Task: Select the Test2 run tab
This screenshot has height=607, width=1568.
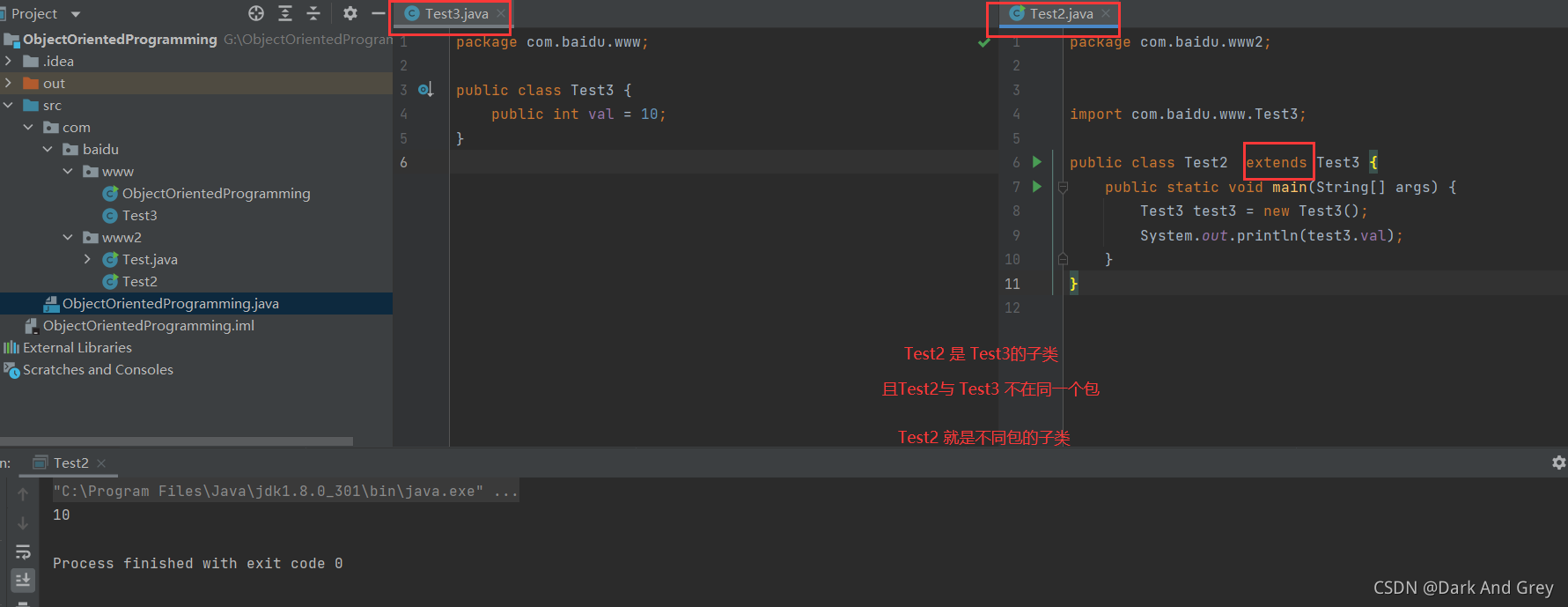Action: 70,463
